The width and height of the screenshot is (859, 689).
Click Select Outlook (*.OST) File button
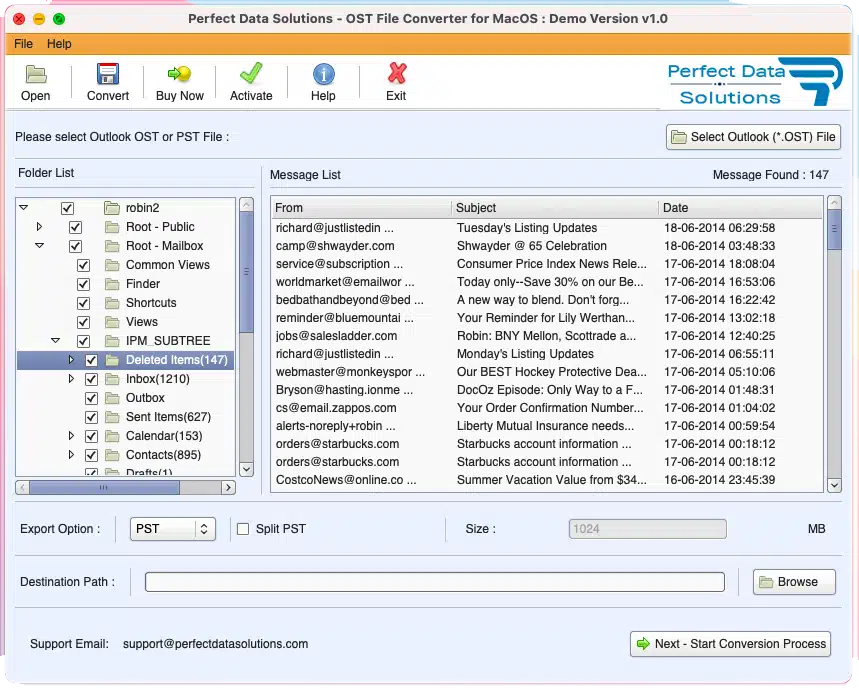point(753,137)
